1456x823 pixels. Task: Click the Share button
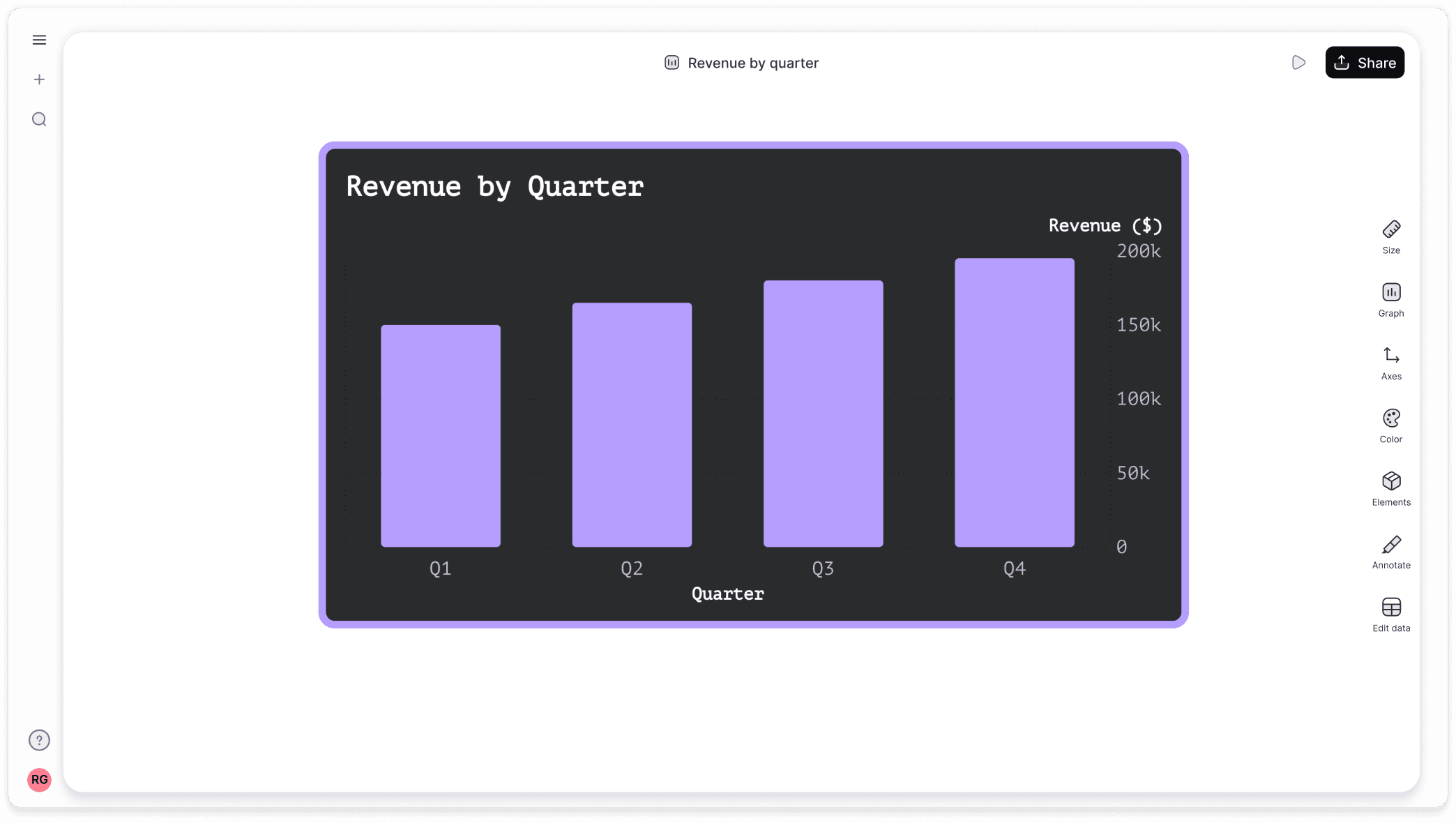click(x=1364, y=63)
